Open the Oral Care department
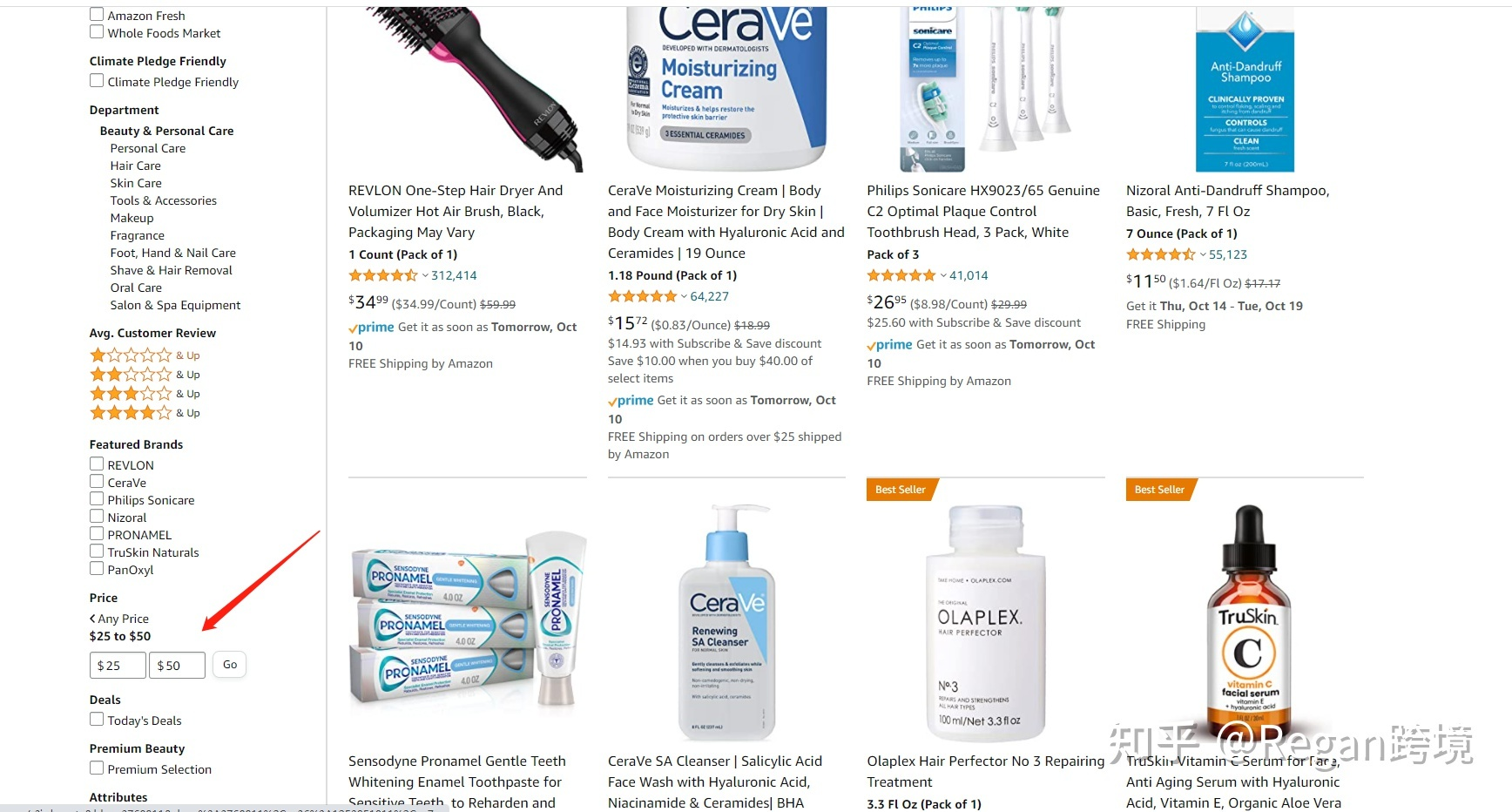 [x=136, y=288]
